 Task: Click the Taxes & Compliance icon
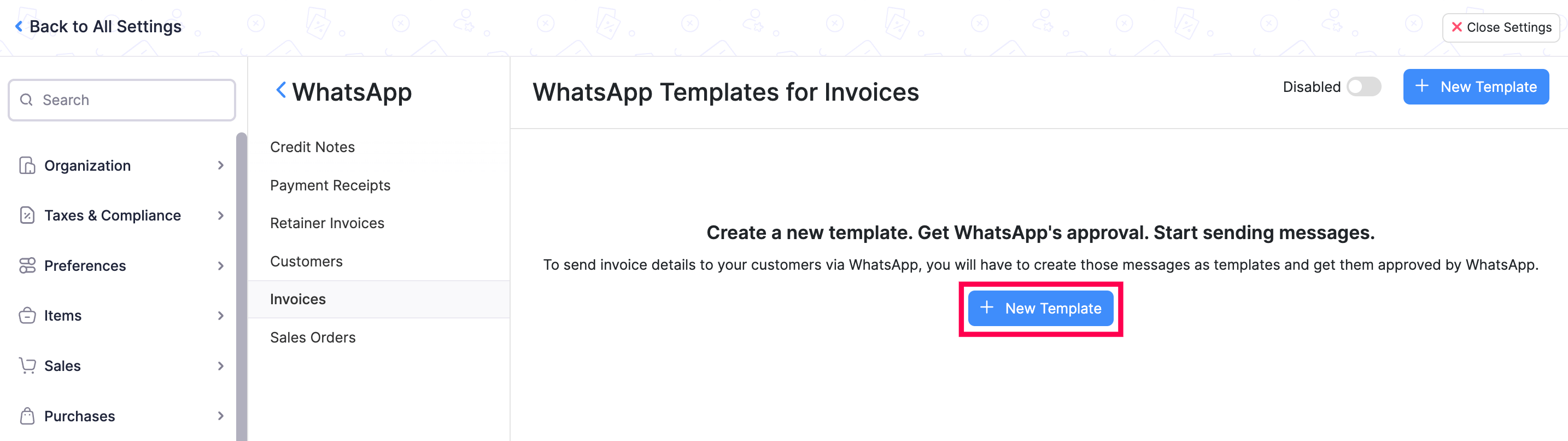(26, 215)
